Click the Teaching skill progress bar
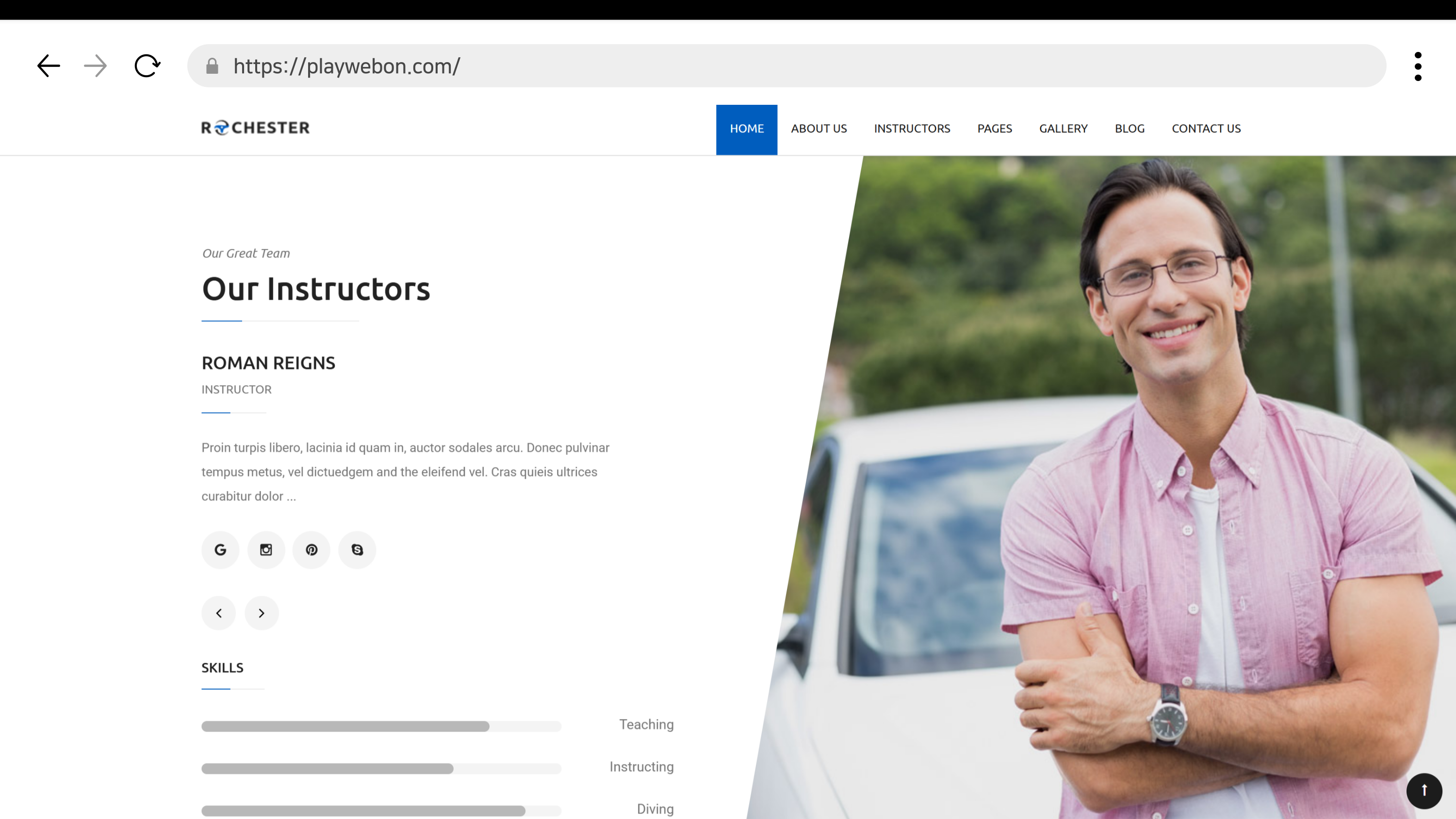 (x=381, y=726)
